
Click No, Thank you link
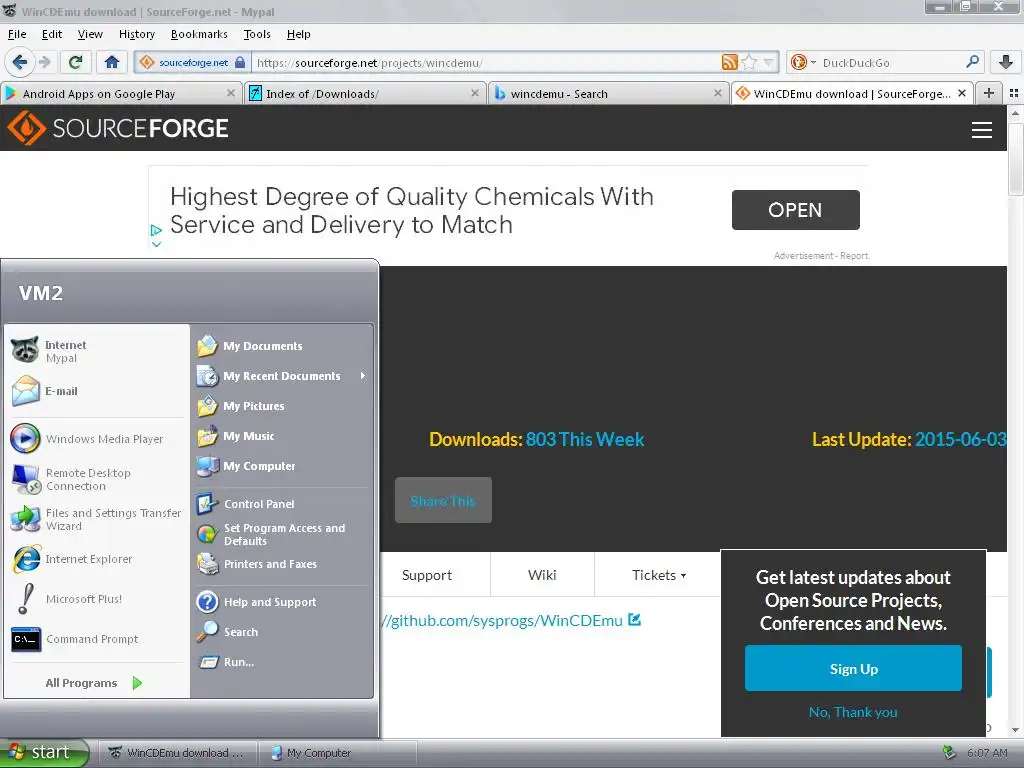point(853,712)
